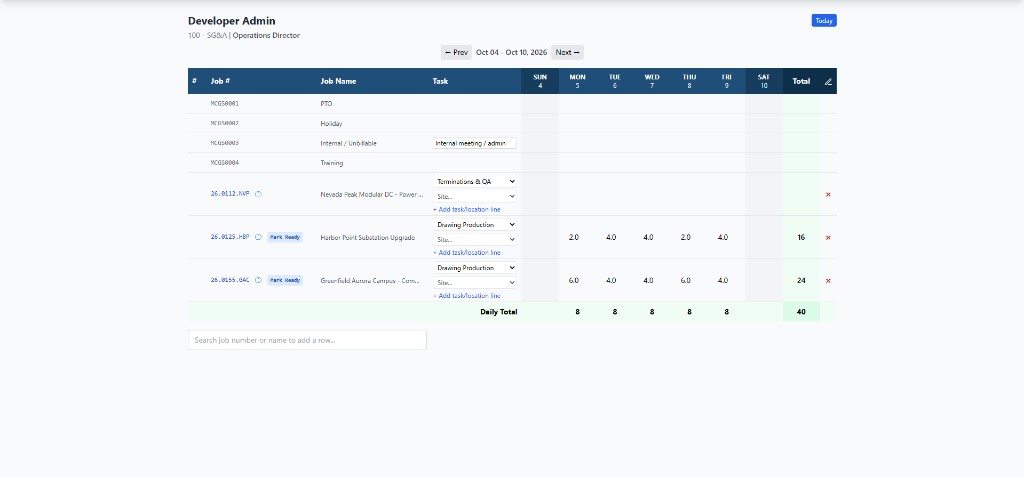Focus the search job number or name field
The image size is (1024, 478).
click(307, 340)
